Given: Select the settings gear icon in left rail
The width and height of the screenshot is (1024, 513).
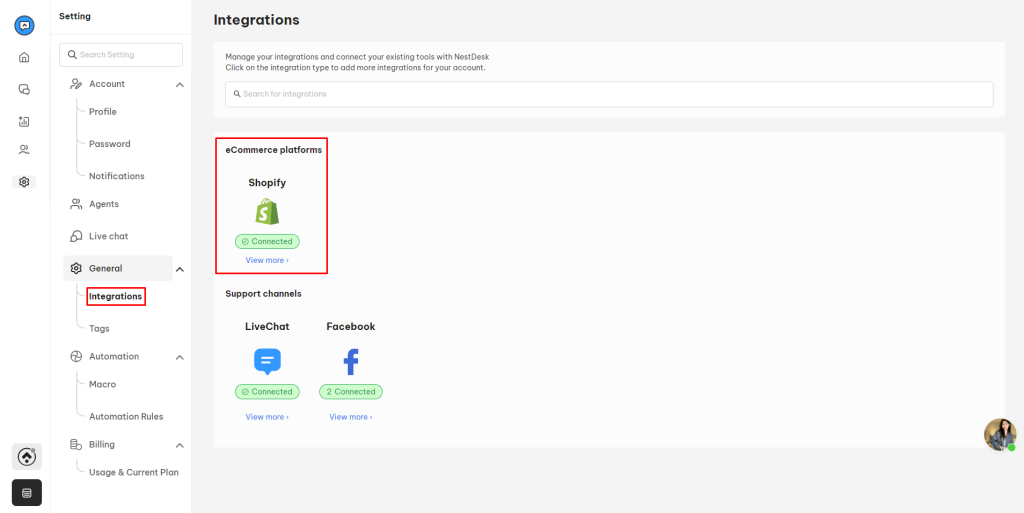Looking at the screenshot, I should 24,182.
